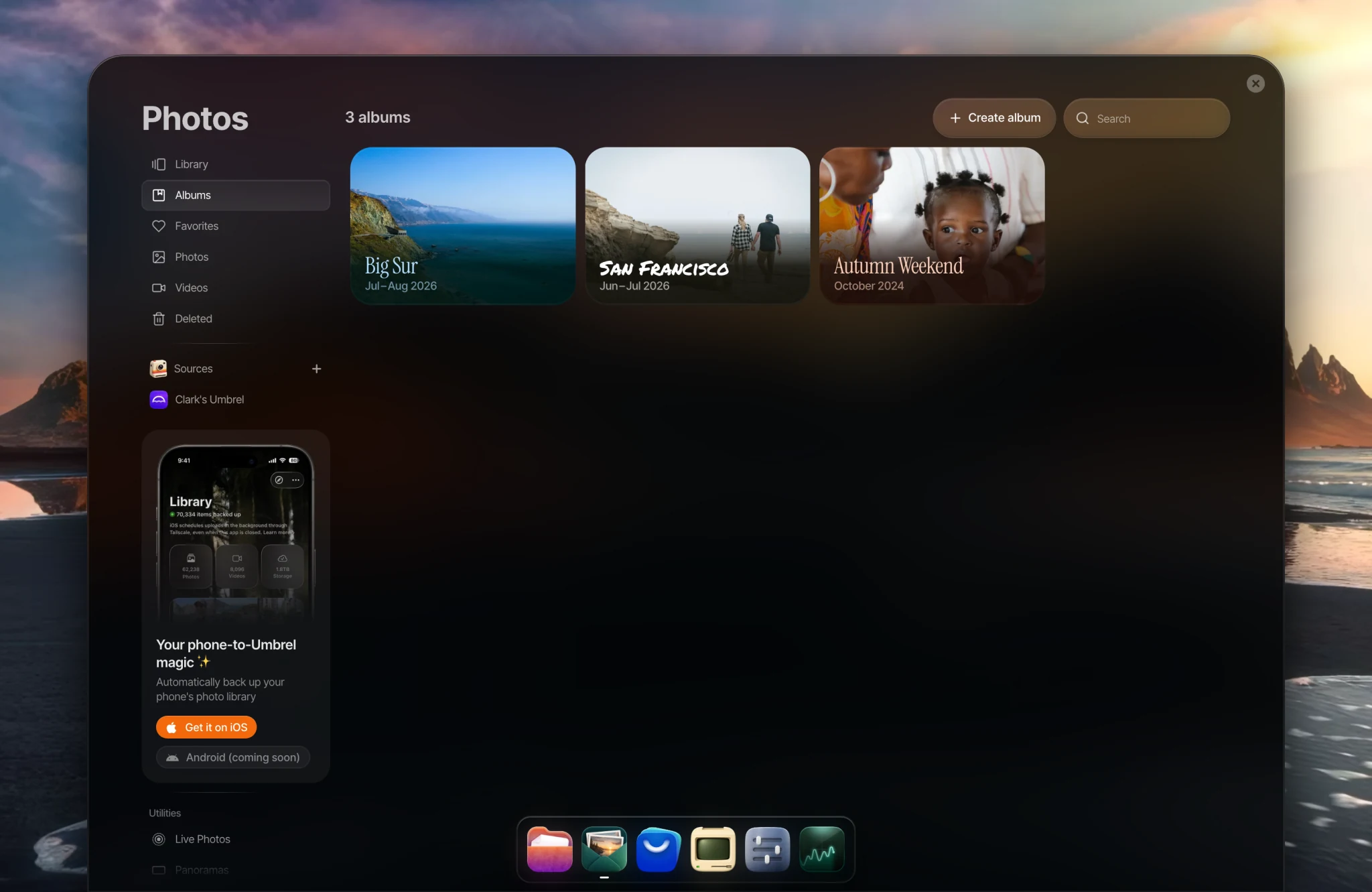Image resolution: width=1372 pixels, height=892 pixels.
Task: Open Settings sliders icon in dock
Action: point(768,849)
